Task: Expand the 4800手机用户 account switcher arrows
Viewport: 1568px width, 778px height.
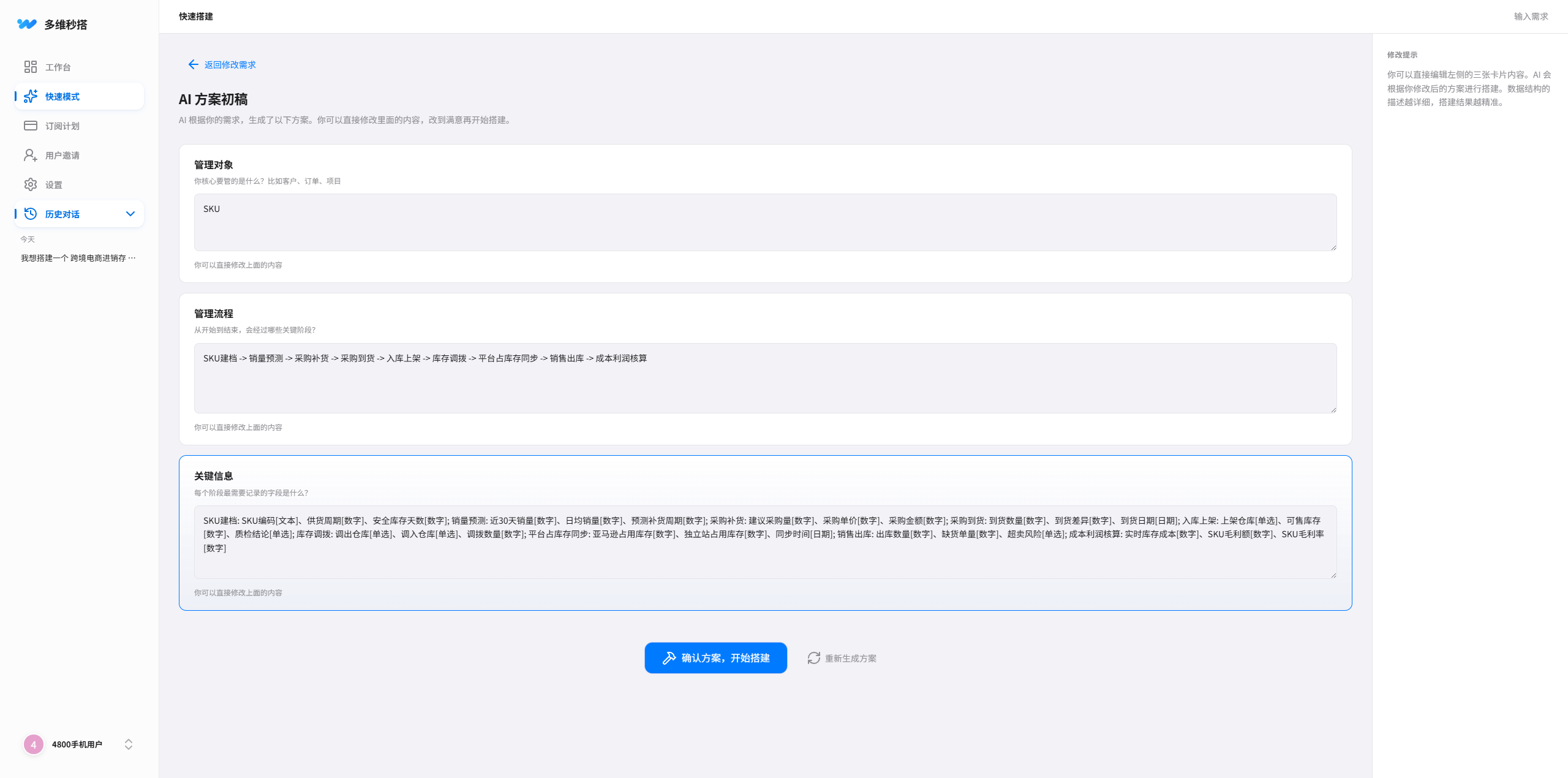Action: pos(129,744)
